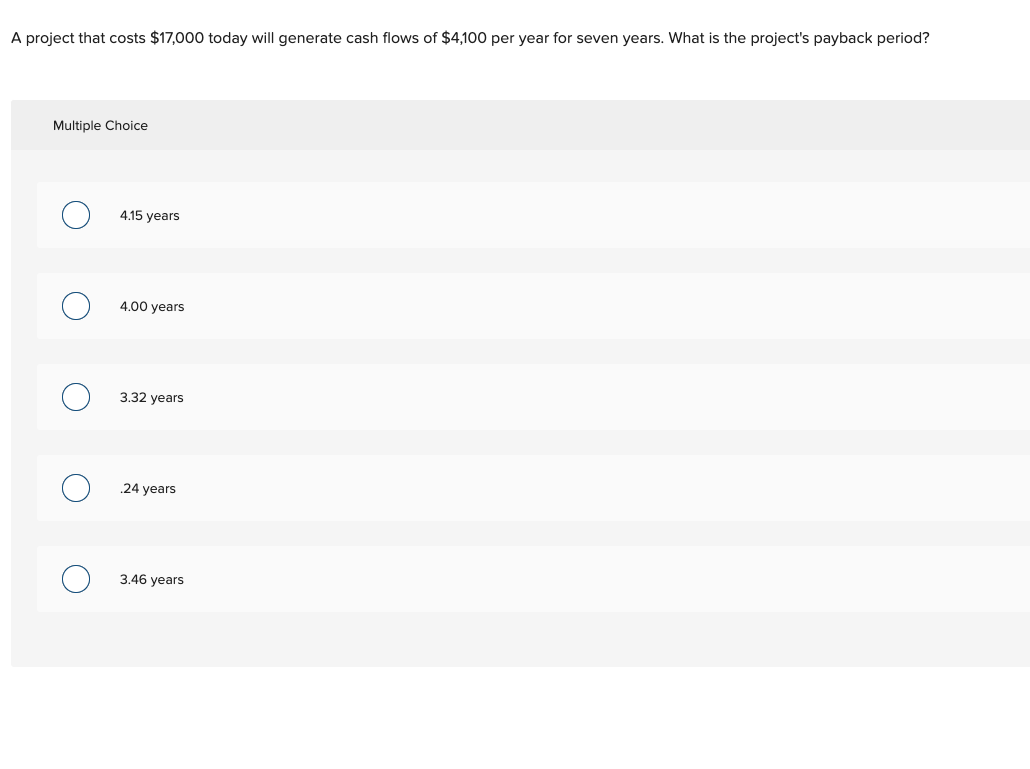The image size is (1030, 769).
Task: Select the radio button for 4.00 years
Action: pos(76,306)
